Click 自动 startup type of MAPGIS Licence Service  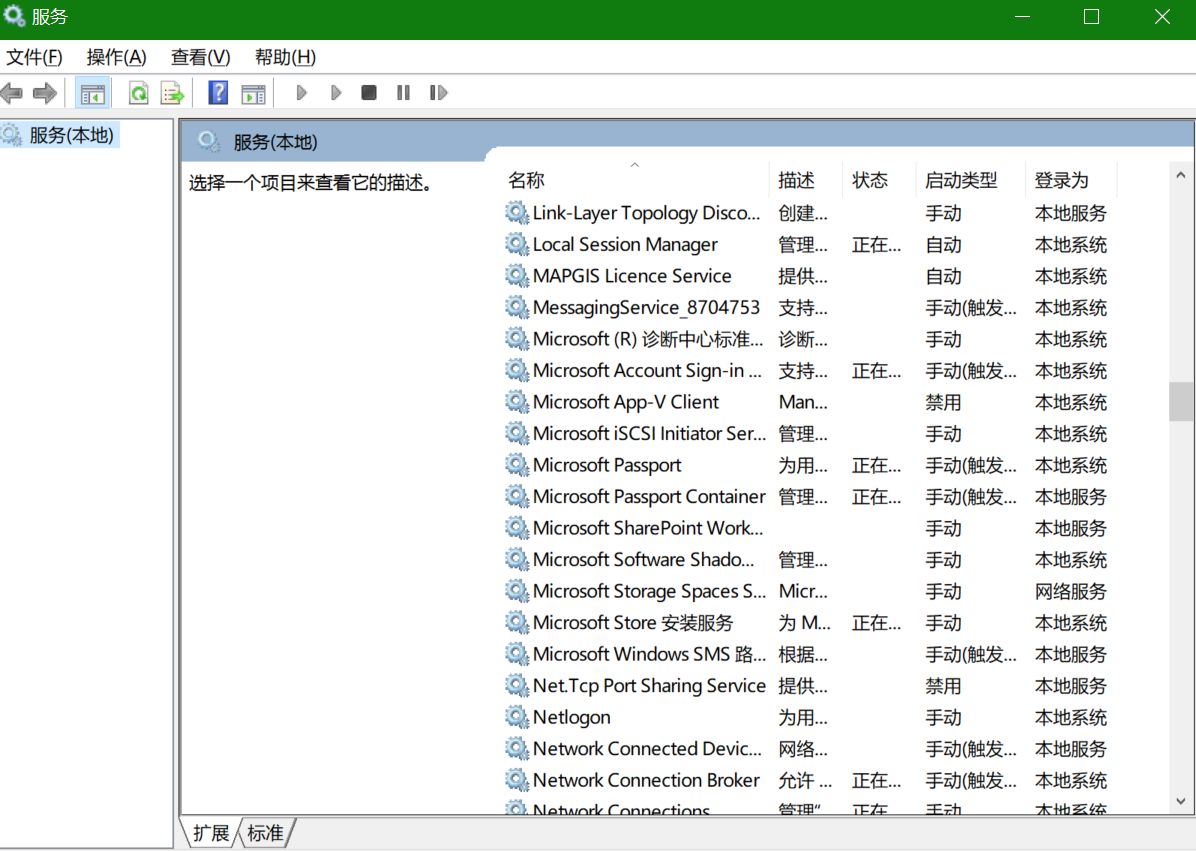(x=943, y=276)
